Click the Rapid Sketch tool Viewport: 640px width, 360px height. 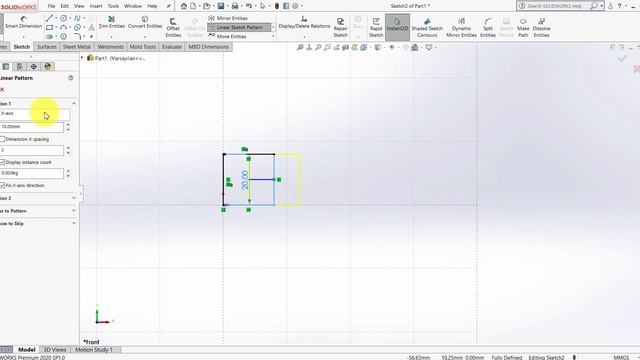(376, 27)
